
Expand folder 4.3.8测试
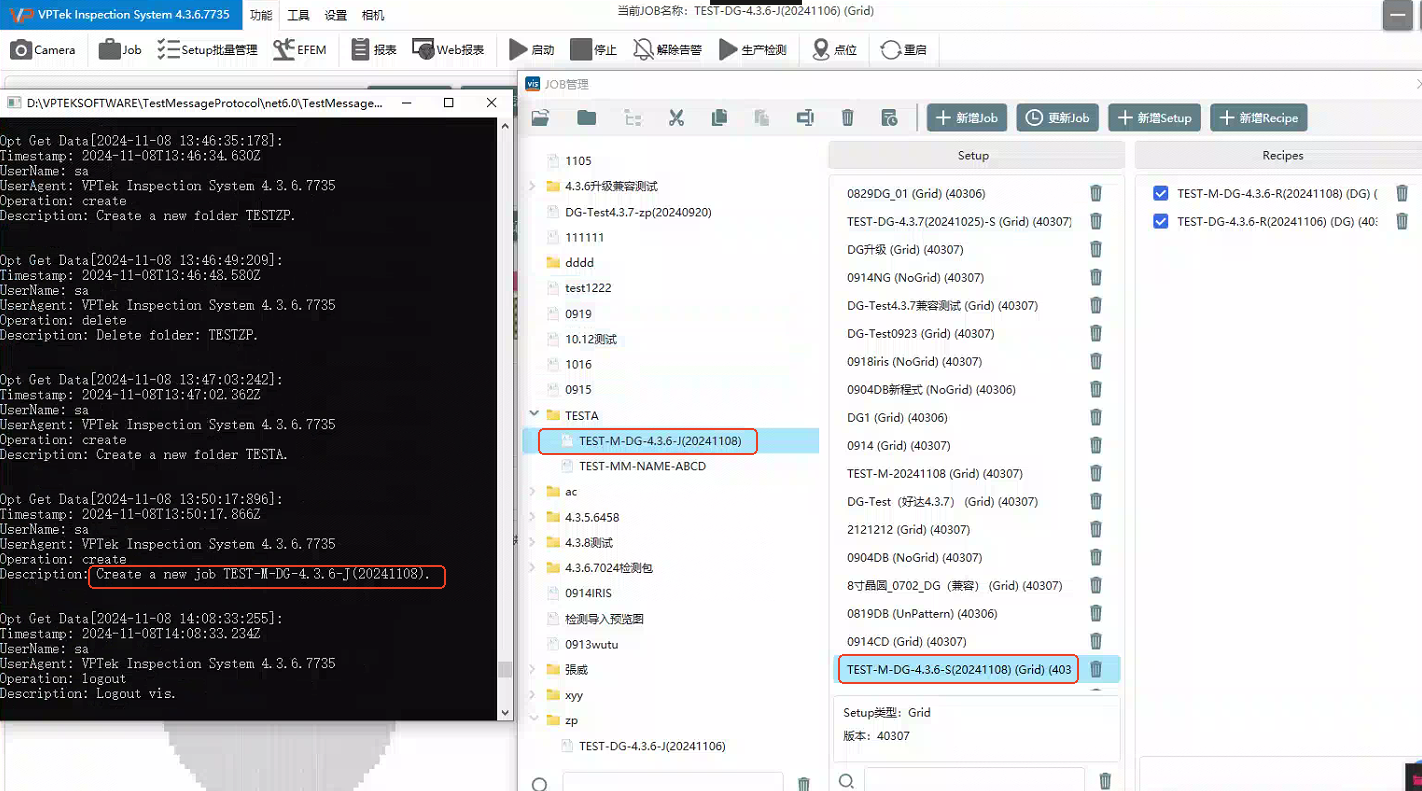[533, 542]
